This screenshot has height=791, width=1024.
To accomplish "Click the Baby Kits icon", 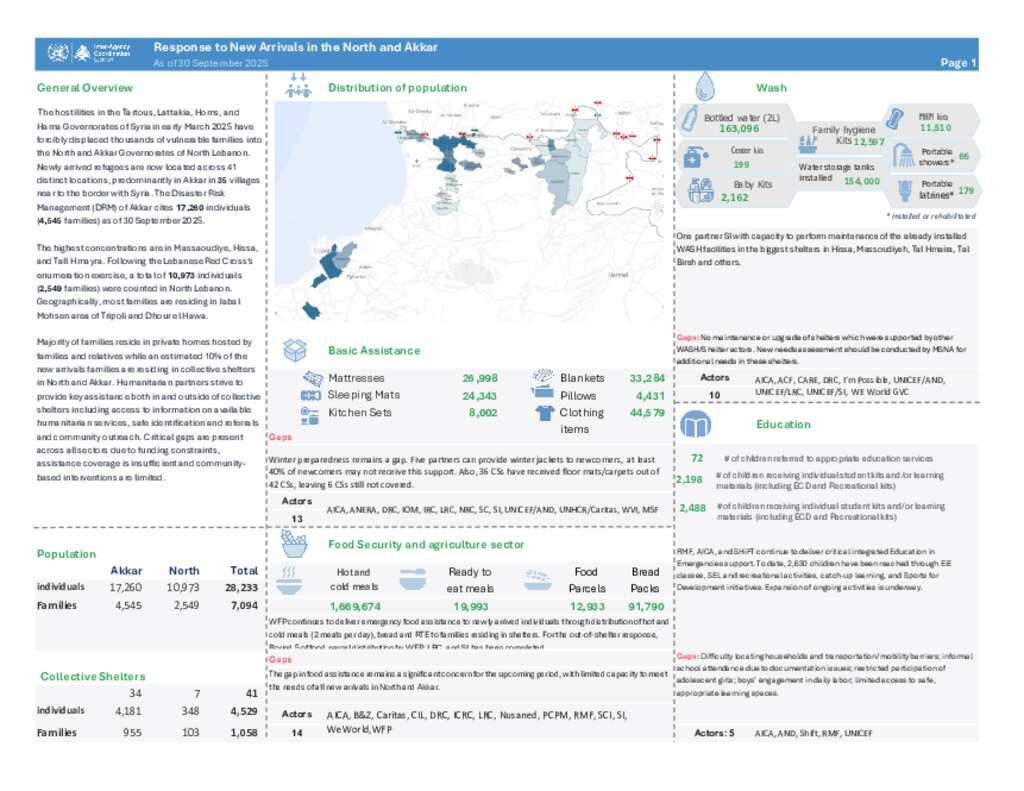I will [700, 190].
